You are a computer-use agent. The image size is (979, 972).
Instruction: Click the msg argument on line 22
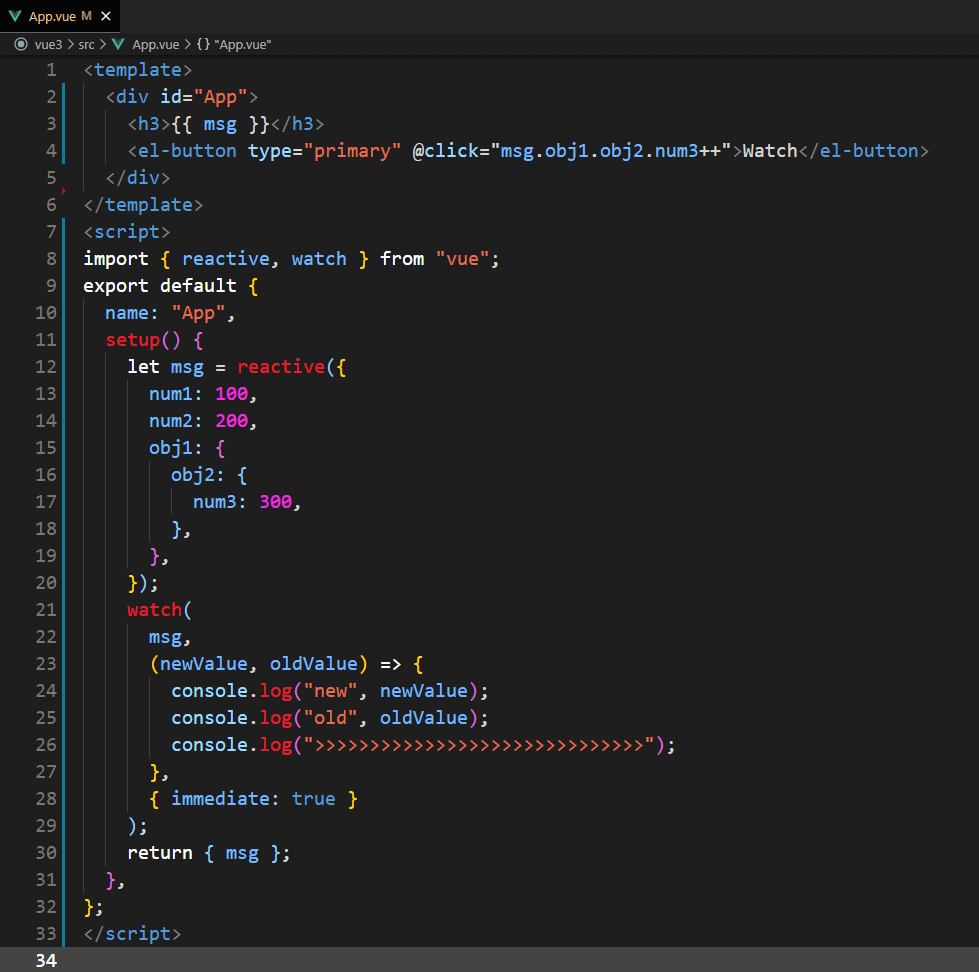coord(165,636)
